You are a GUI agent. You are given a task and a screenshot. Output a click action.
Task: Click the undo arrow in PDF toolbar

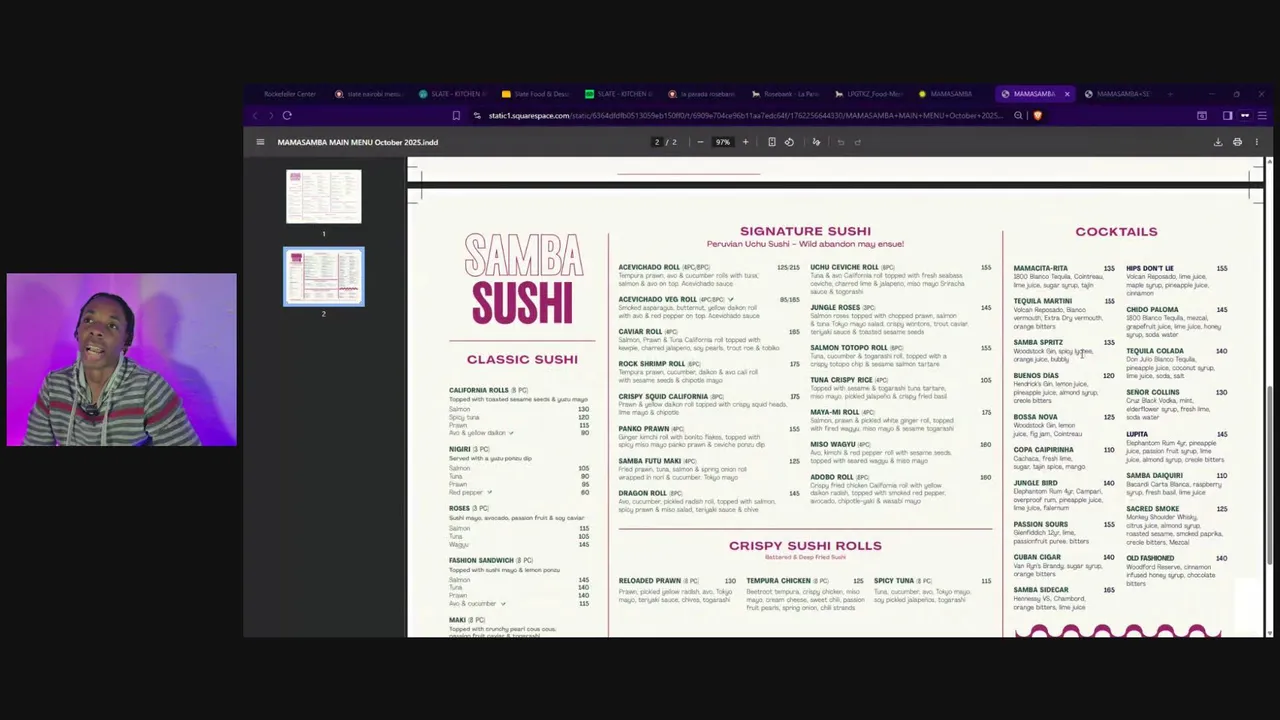click(x=841, y=142)
